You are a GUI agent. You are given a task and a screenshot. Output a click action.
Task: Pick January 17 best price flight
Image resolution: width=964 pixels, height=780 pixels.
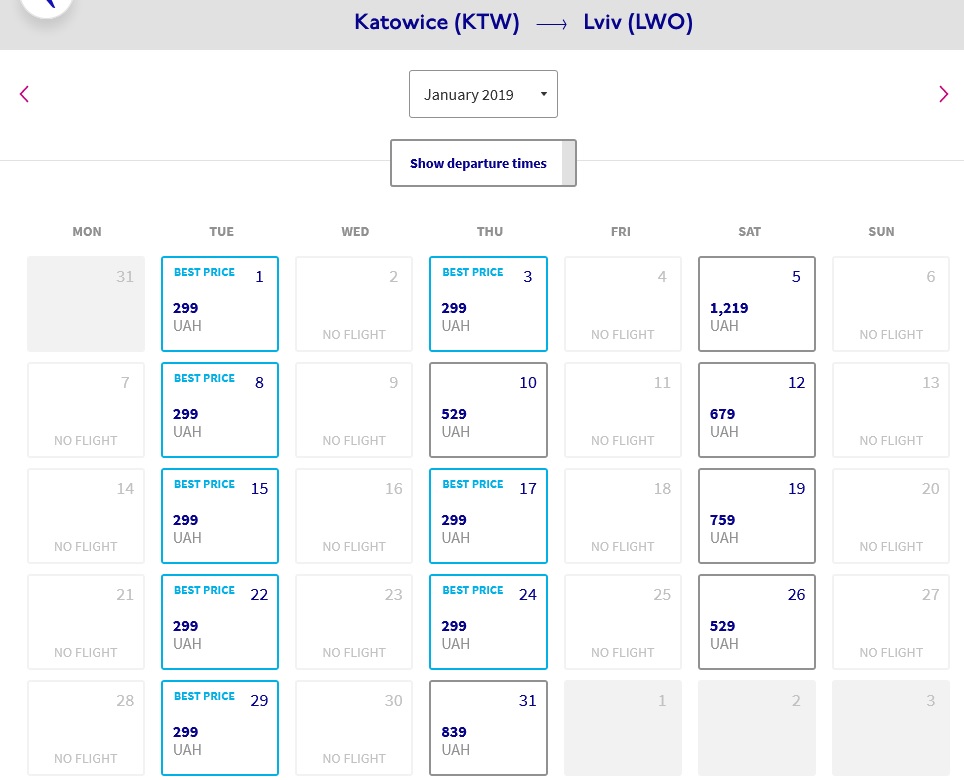tap(488, 516)
